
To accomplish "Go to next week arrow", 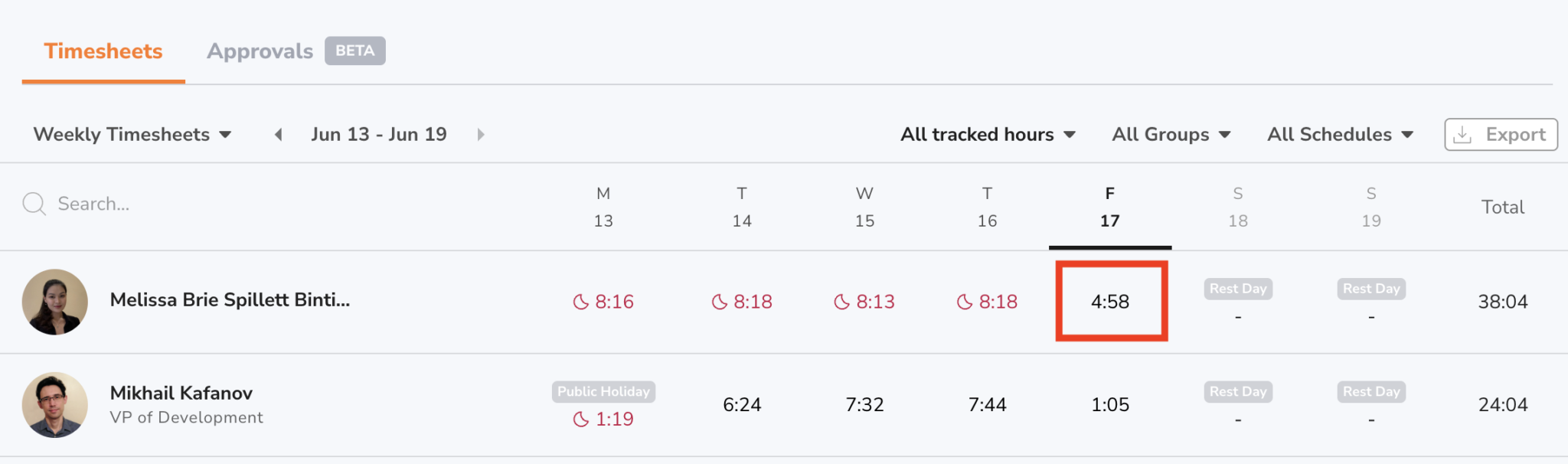I will click(481, 135).
